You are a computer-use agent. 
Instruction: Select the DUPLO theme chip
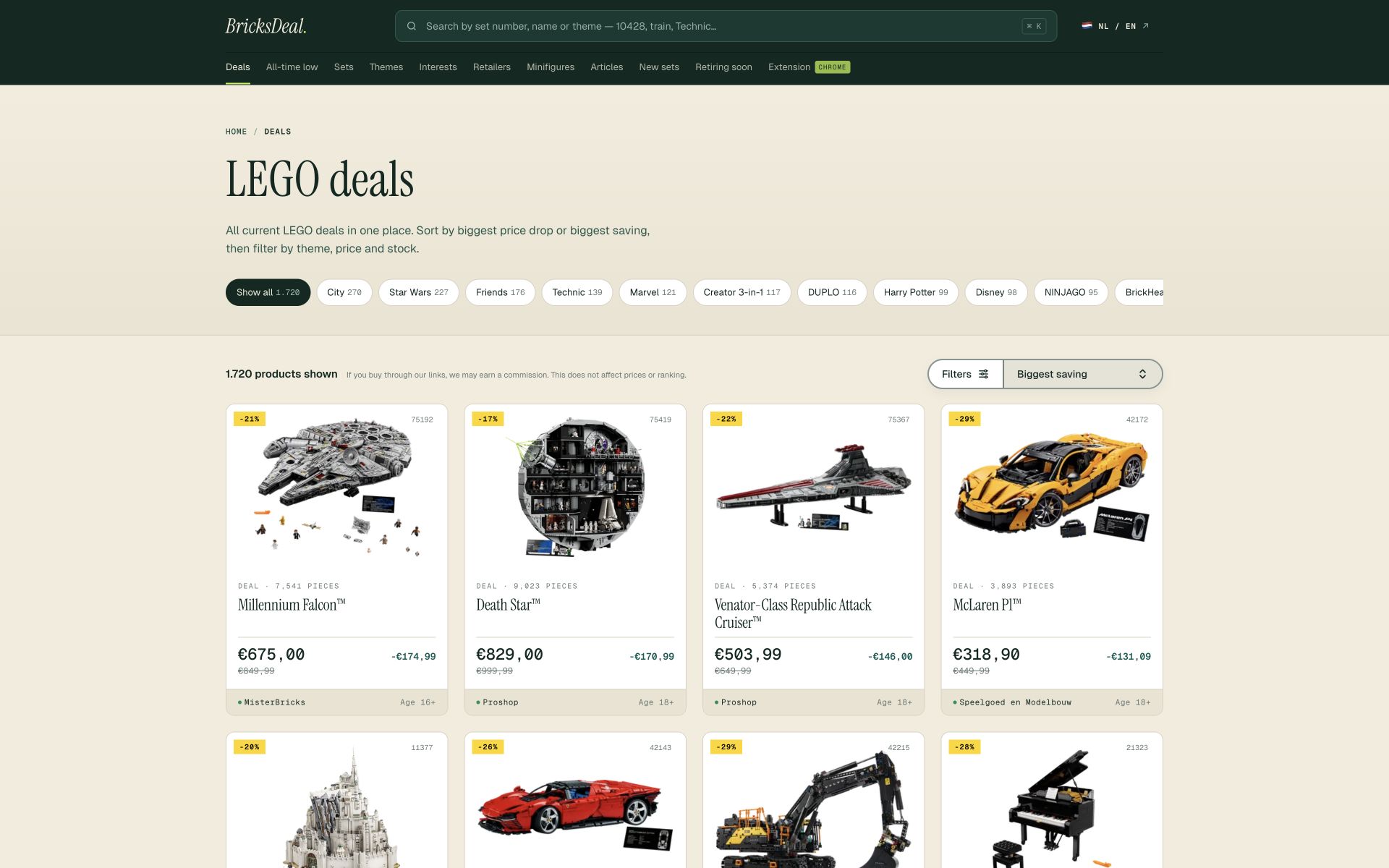(832, 292)
